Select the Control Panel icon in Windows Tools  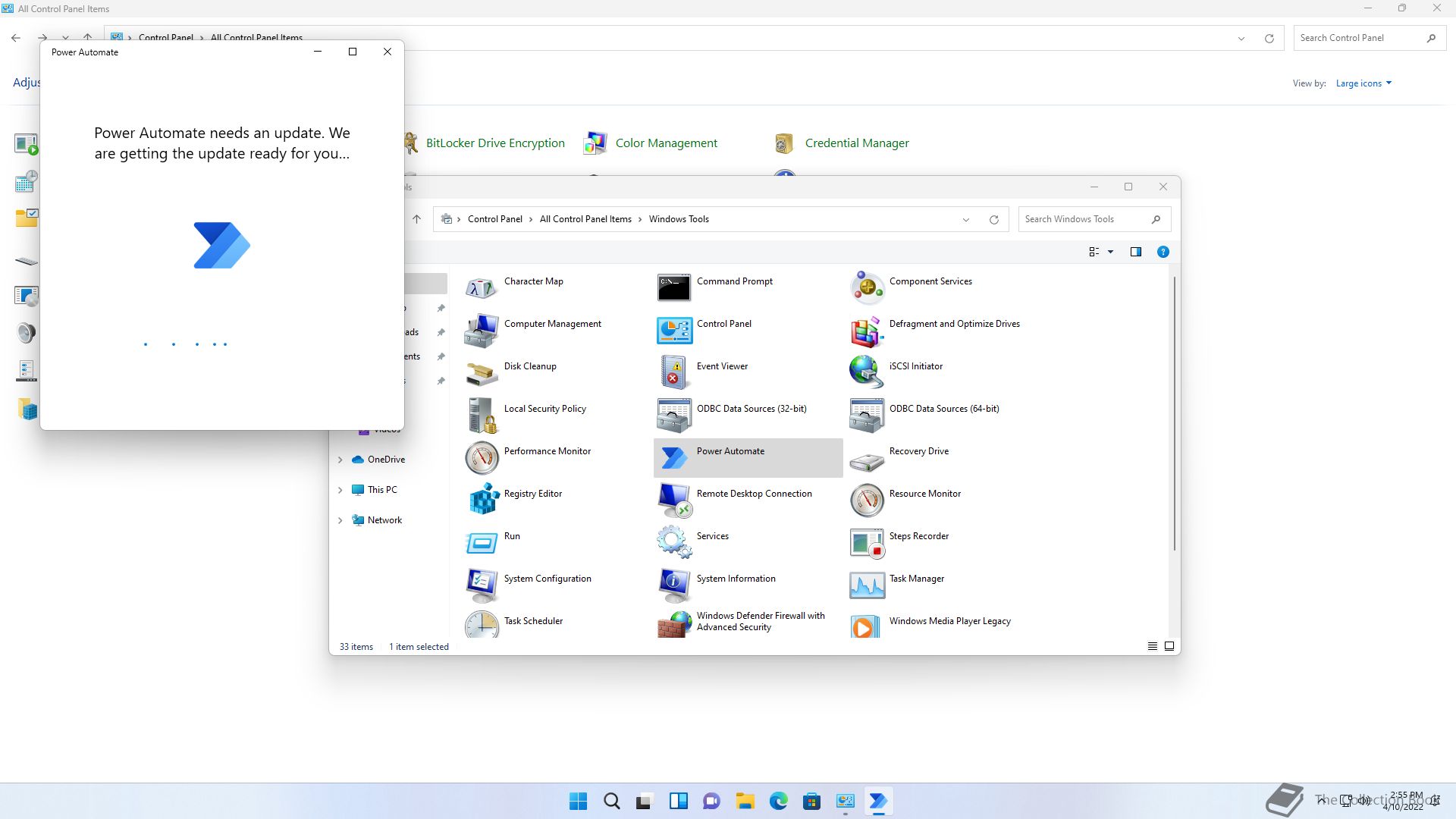point(673,331)
